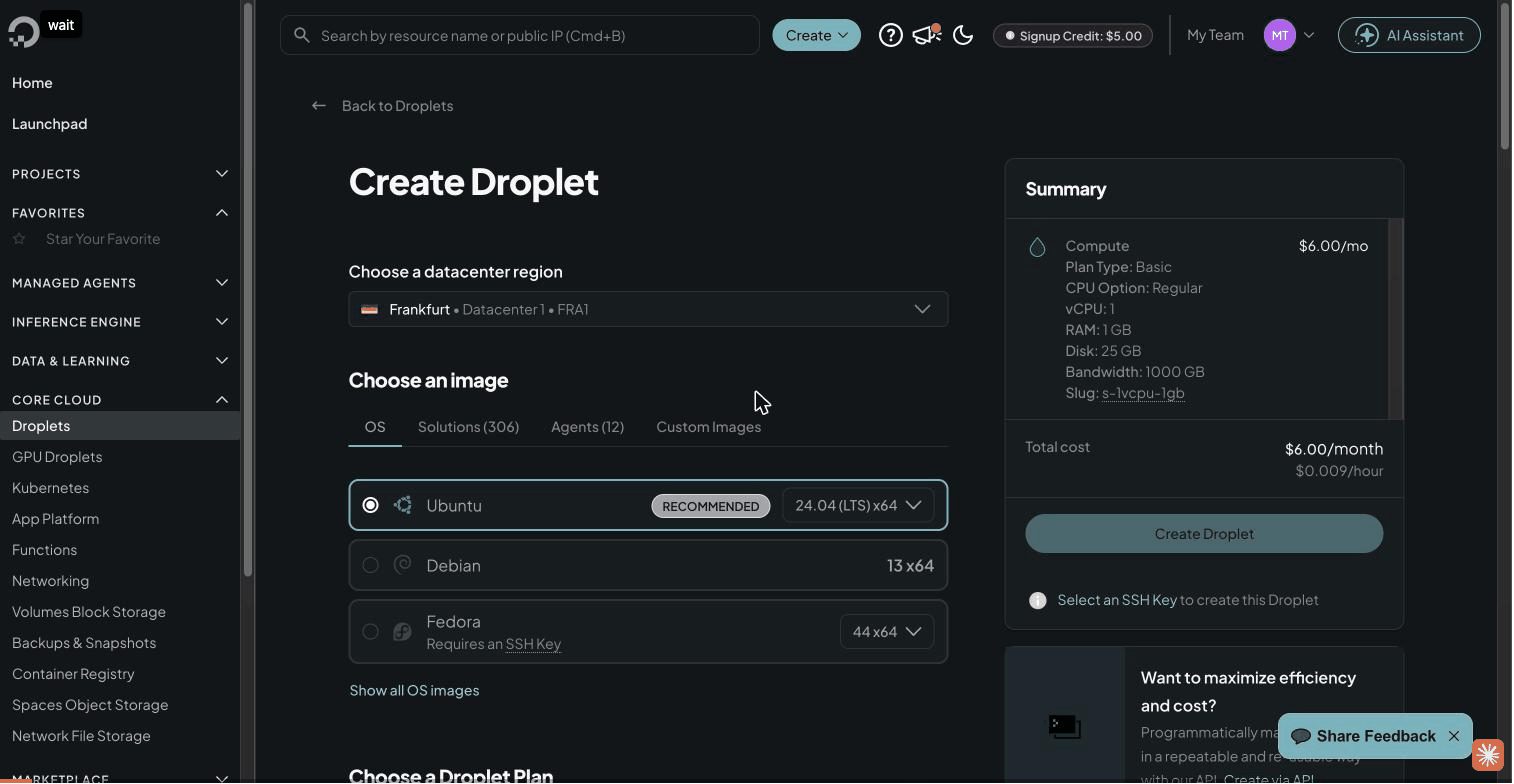Click the Compute droplet icon in Summary
1514x784 pixels.
pos(1037,247)
